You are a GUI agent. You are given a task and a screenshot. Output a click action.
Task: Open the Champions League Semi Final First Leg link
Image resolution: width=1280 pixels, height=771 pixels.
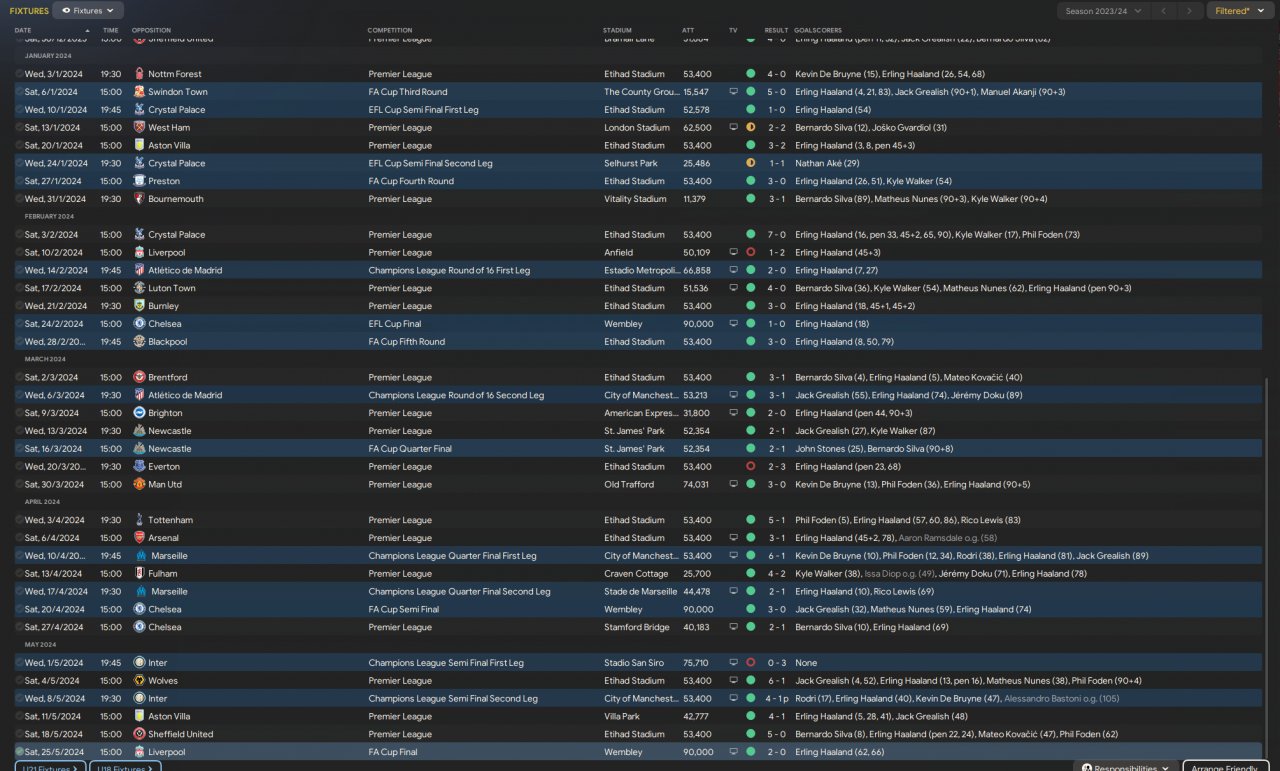[445, 663]
